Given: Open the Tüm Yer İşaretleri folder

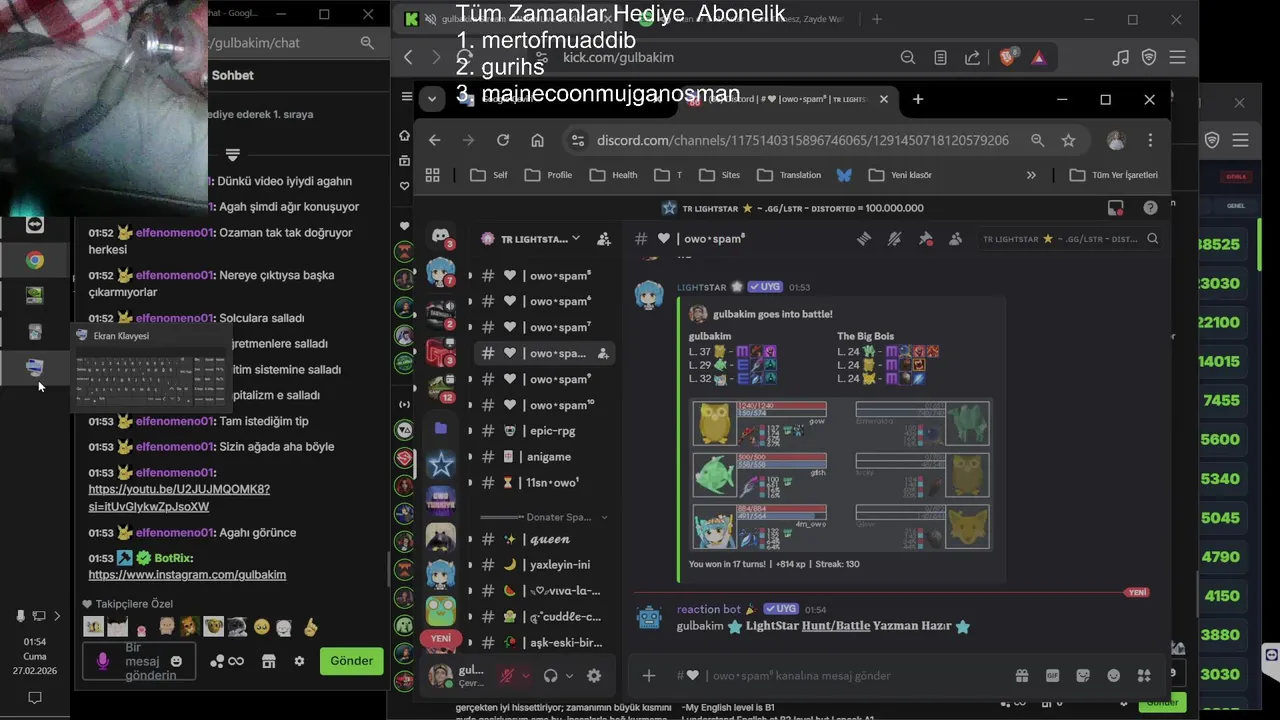Looking at the screenshot, I should (x=1114, y=175).
